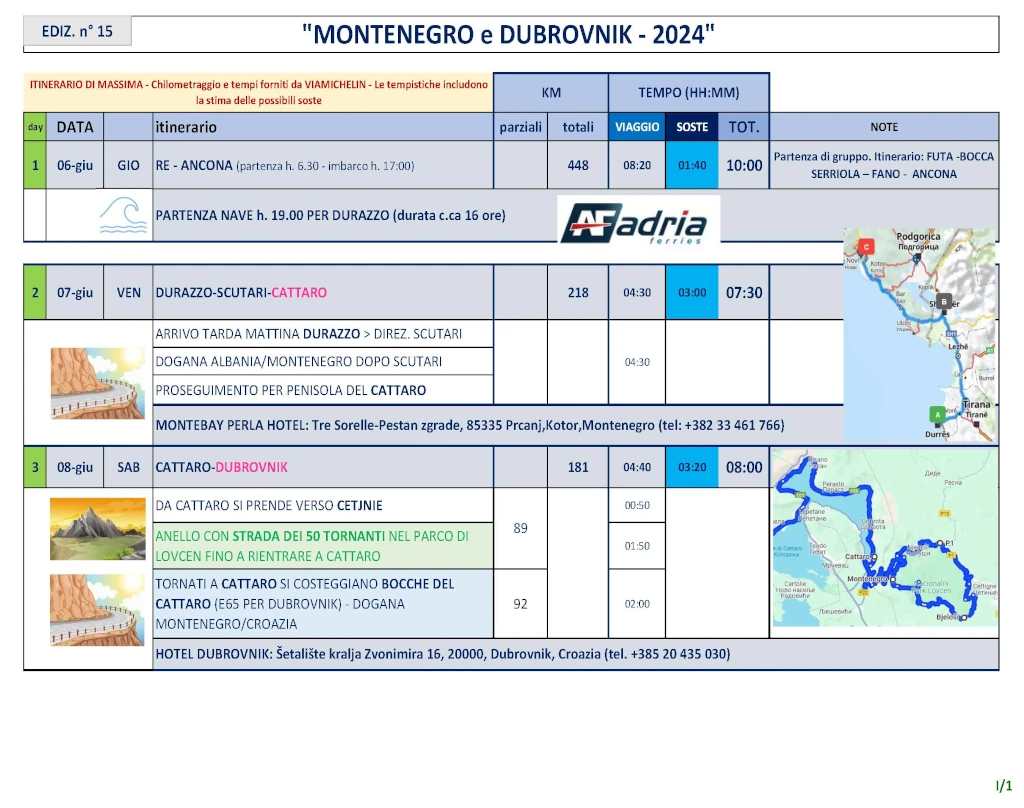Select total time 10:00

(744, 165)
